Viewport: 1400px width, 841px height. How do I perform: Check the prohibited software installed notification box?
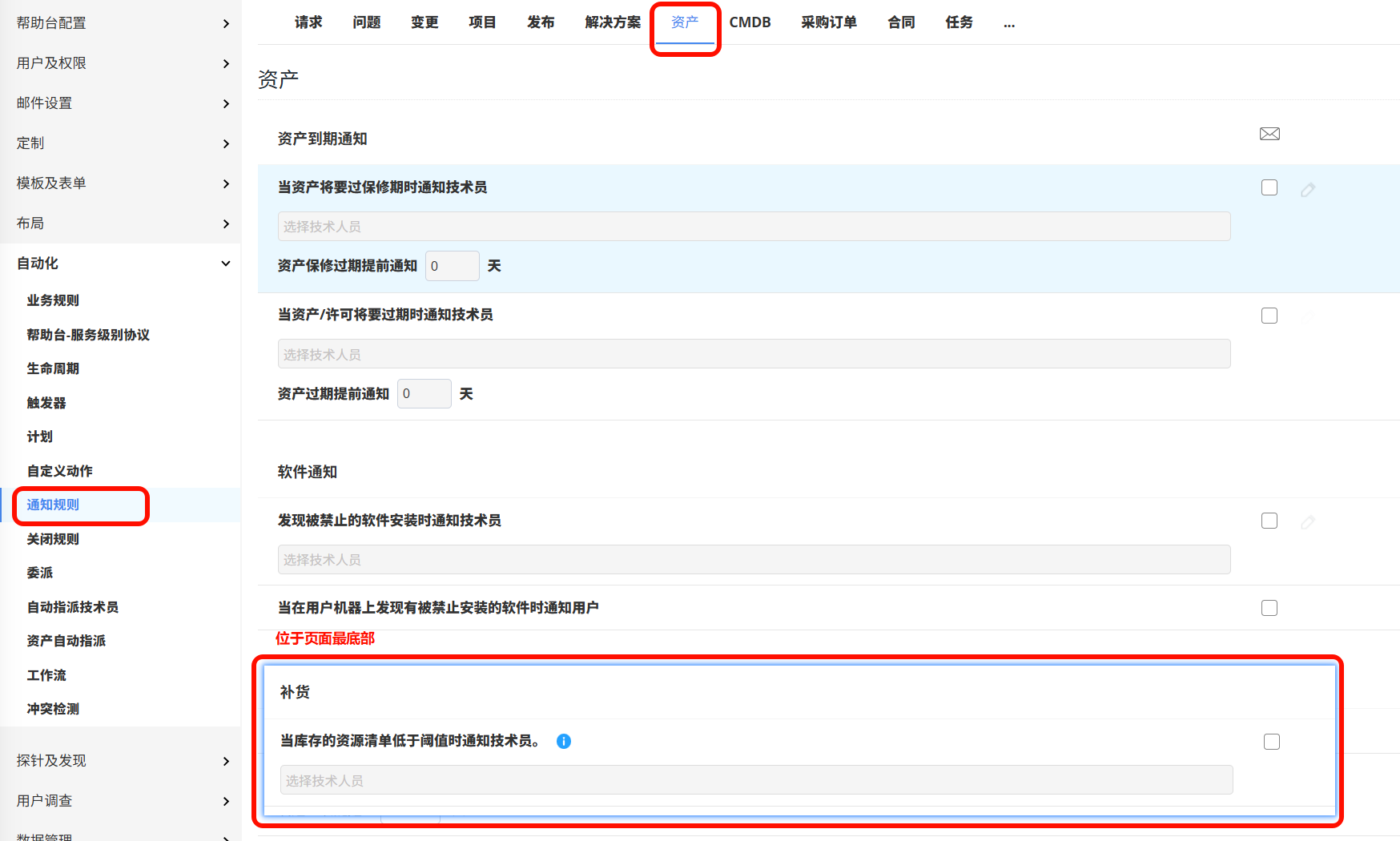(1269, 521)
